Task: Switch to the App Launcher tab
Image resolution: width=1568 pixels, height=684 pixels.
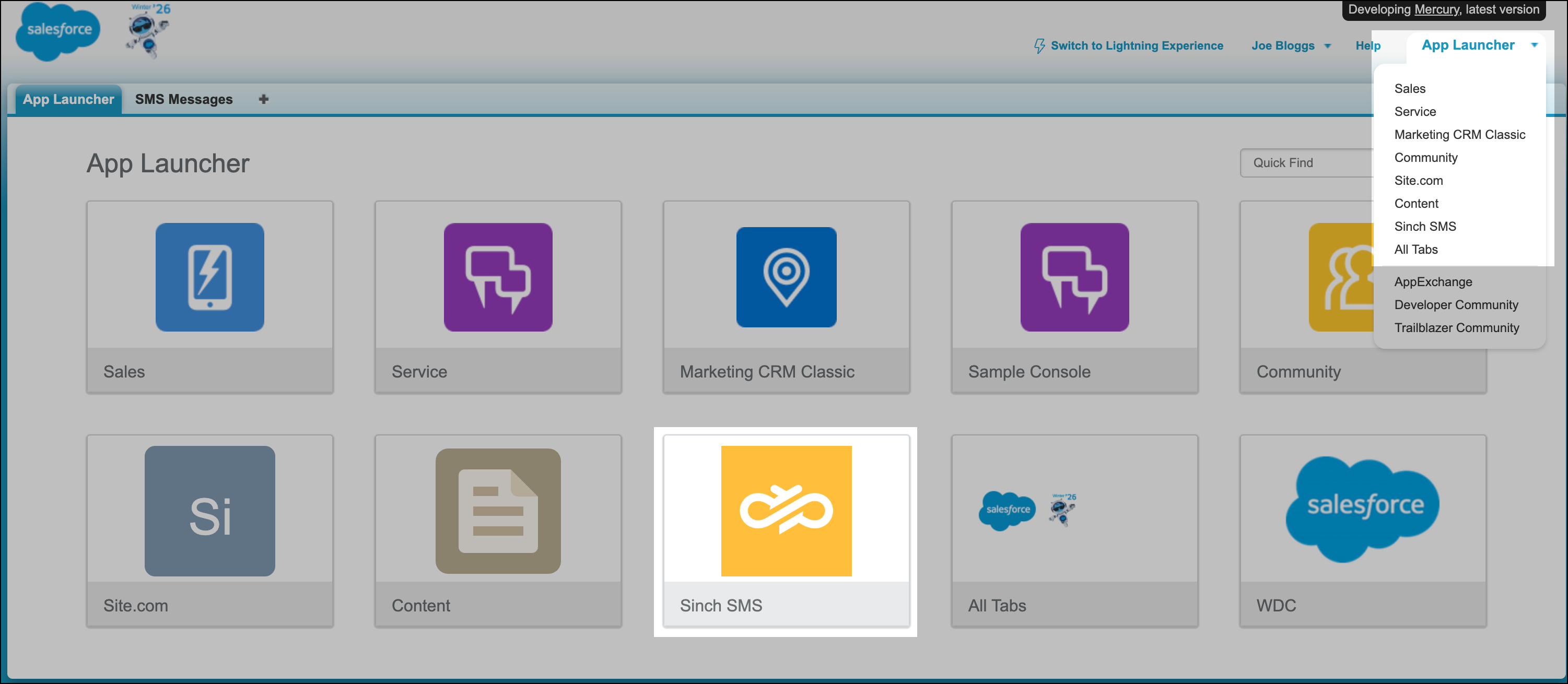Action: (68, 99)
